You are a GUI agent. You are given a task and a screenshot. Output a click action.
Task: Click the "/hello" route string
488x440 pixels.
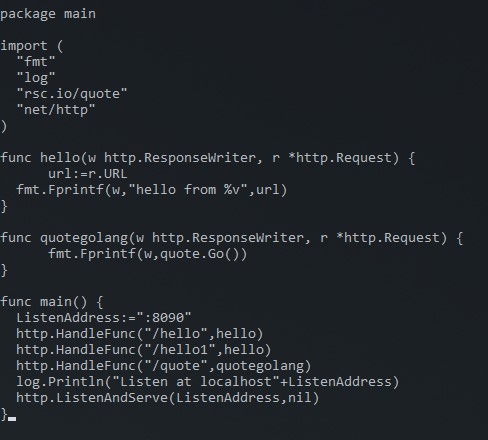tap(176, 334)
